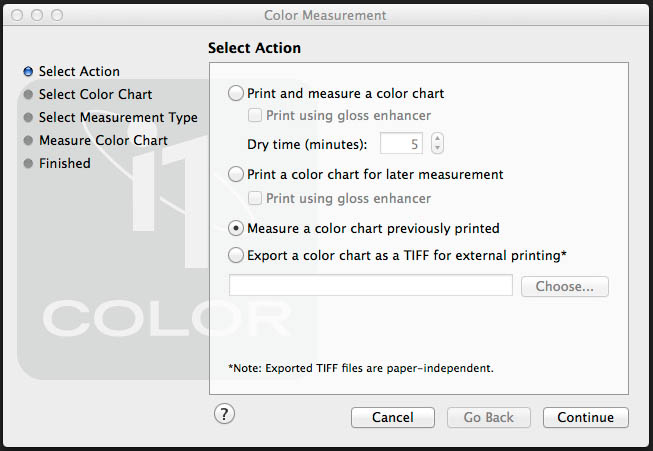This screenshot has width=653, height=451.
Task: Click the Measure Color Chart step
Action: tap(103, 140)
